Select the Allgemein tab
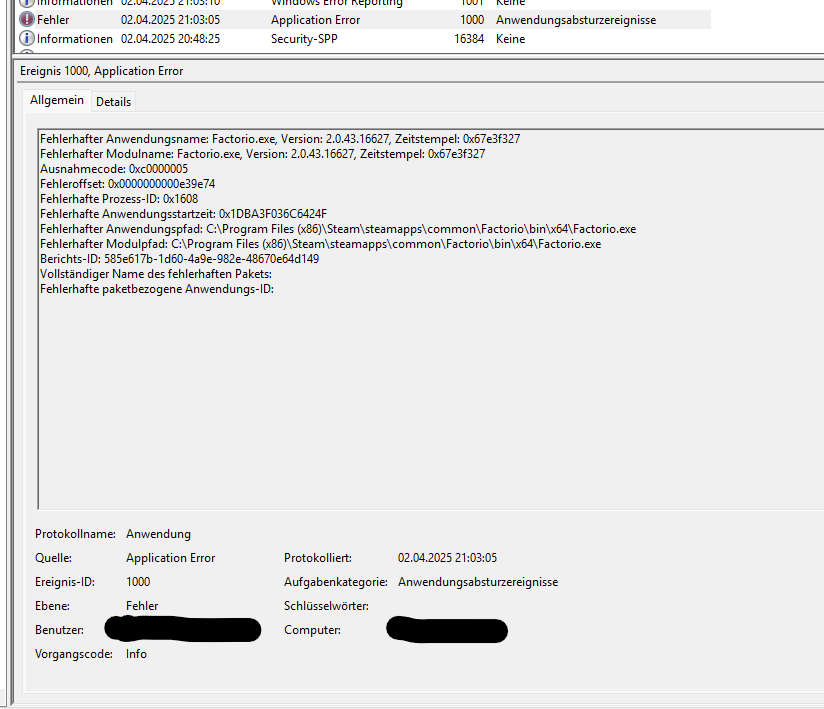Screen dimensions: 824x709 pos(57,101)
